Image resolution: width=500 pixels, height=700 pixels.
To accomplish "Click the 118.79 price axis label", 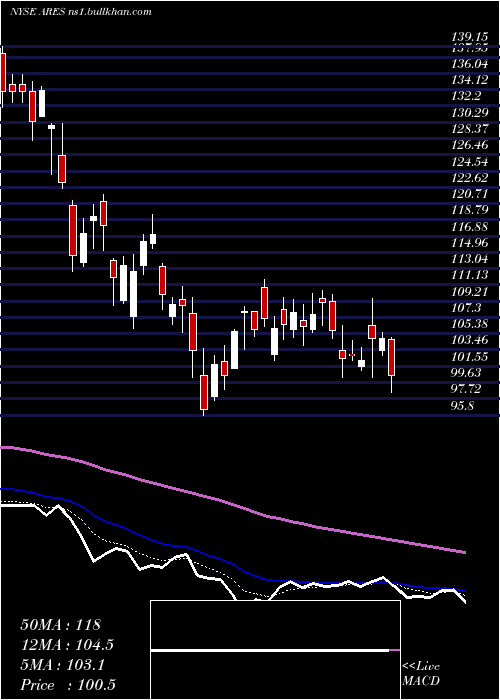I will pos(469,210).
